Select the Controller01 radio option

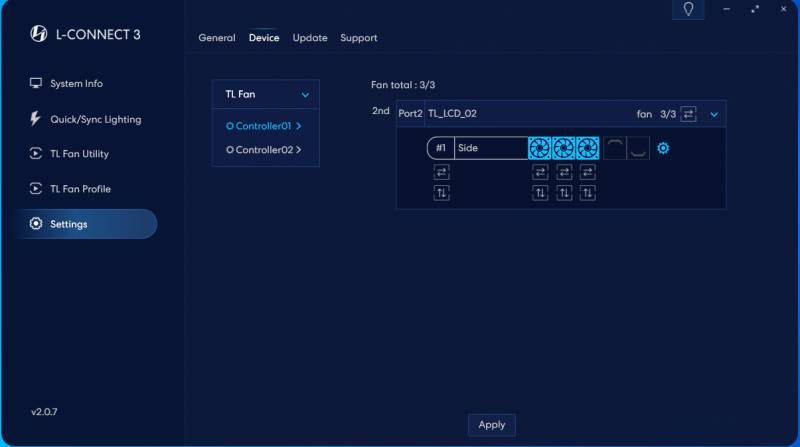230,126
